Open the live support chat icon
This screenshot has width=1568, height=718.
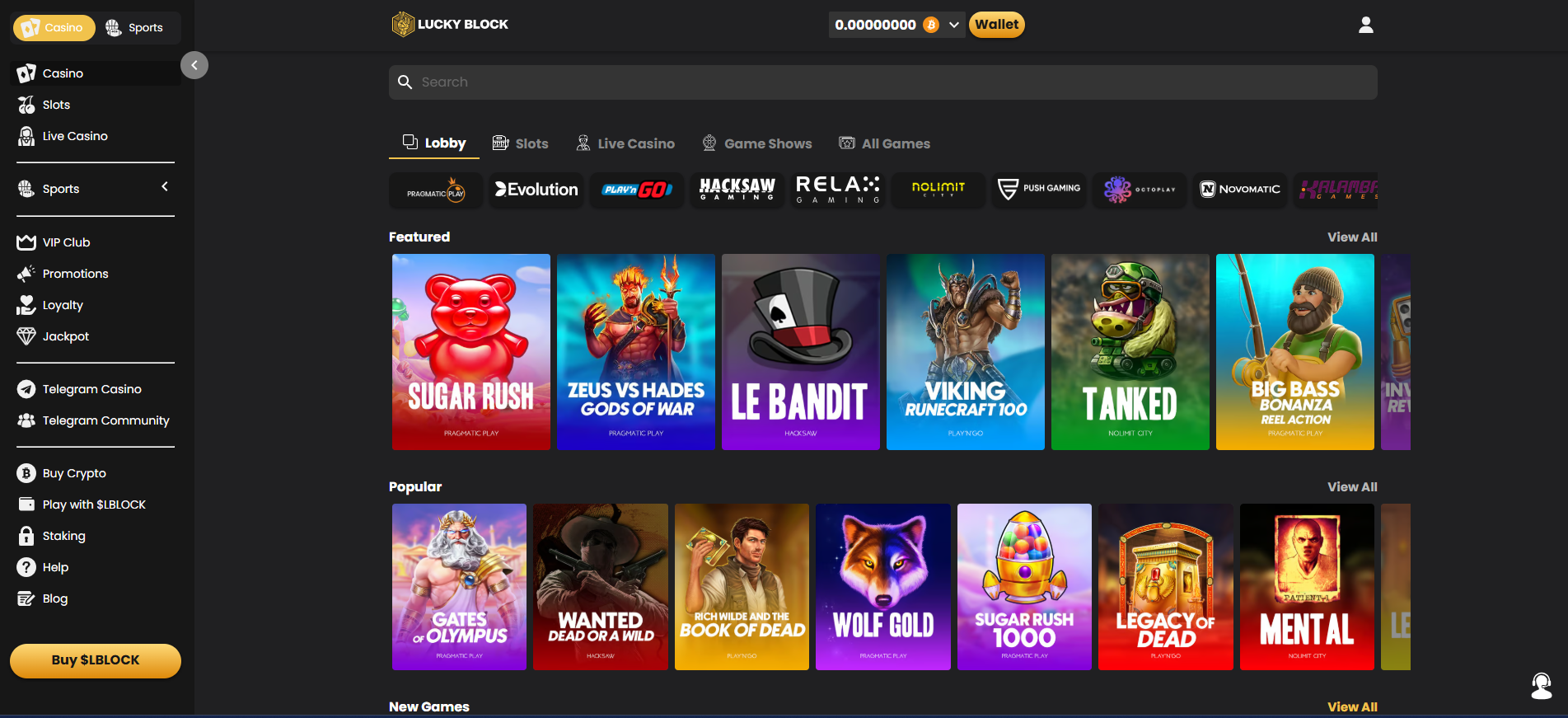click(1541, 686)
